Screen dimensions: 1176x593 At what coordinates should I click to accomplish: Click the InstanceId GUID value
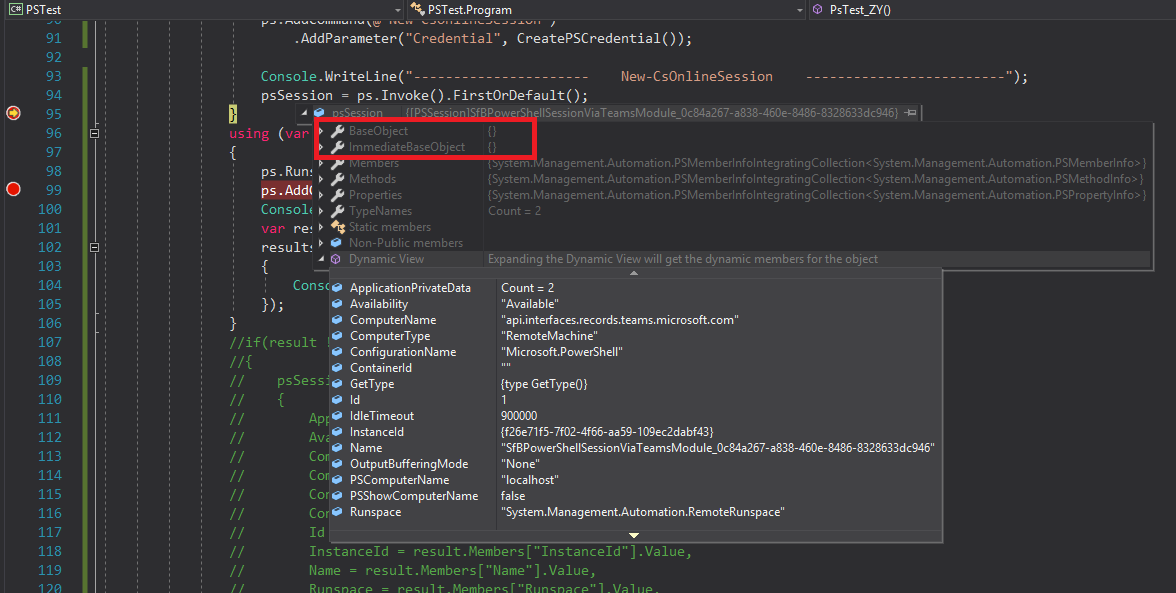607,432
